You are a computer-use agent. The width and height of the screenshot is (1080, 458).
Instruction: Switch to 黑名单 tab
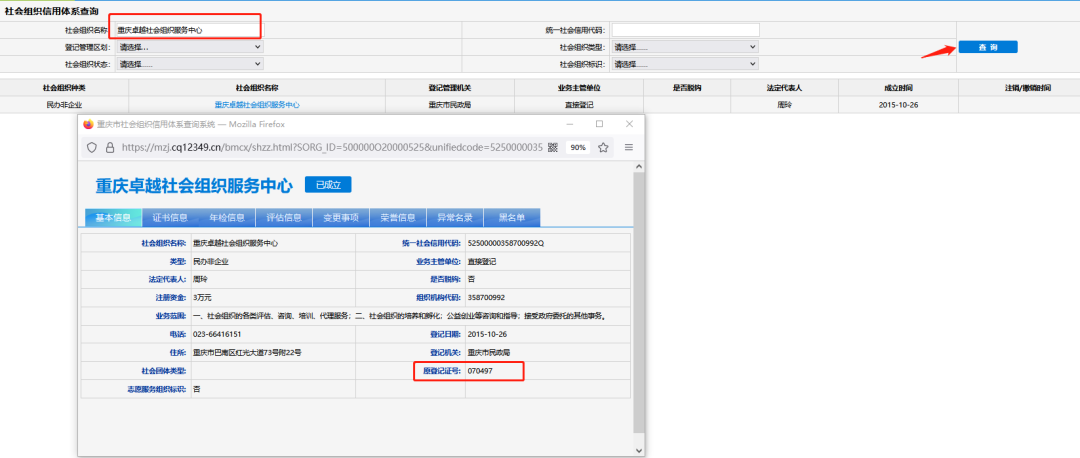pyautogui.click(x=512, y=217)
